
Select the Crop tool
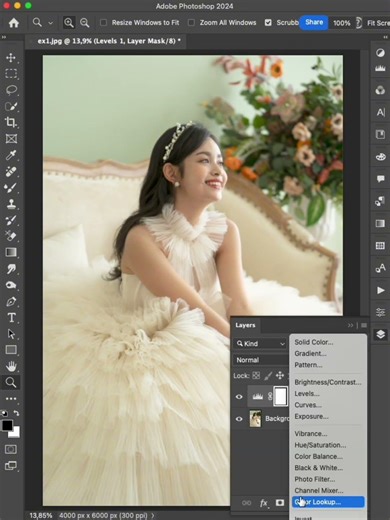point(11,122)
